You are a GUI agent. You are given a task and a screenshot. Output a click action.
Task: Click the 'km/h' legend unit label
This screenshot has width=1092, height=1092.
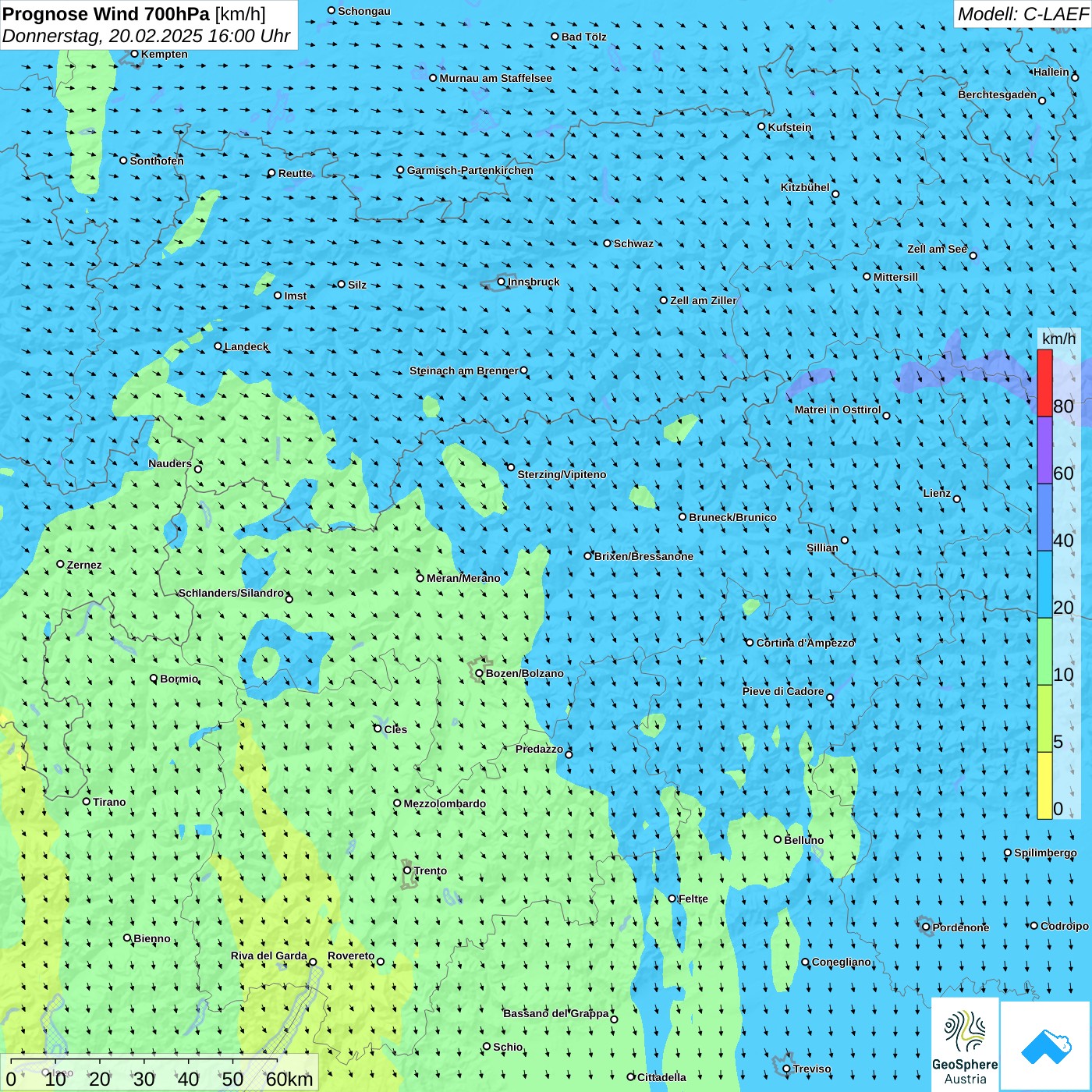pos(1058,339)
